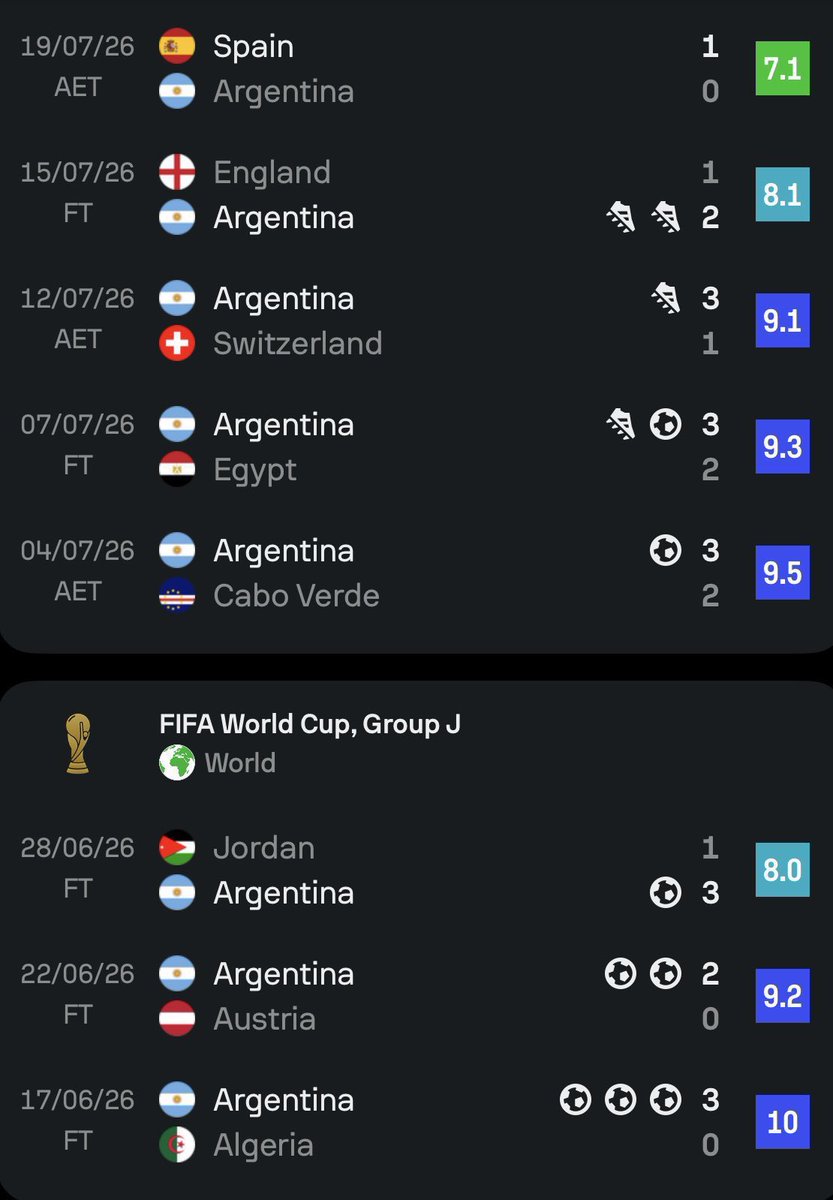Open the Argentina vs Egypt match
This screenshot has width=833, height=1200.
click(x=416, y=447)
